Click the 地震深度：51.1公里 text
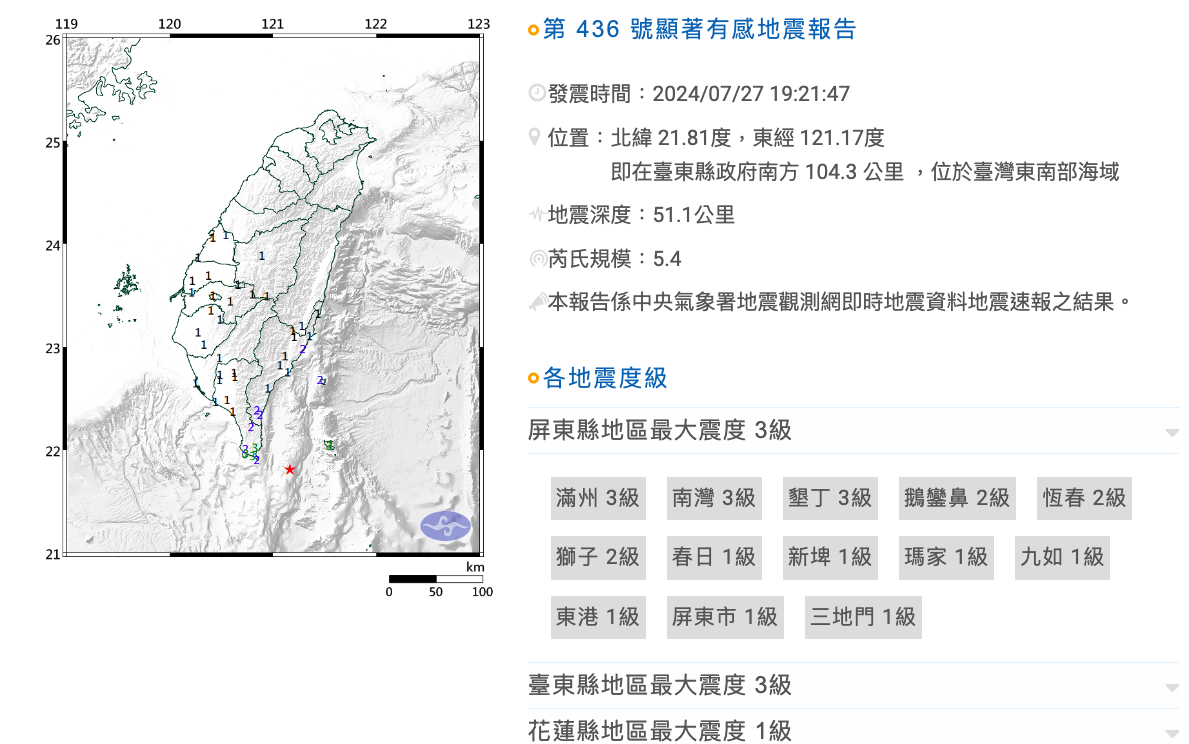 coord(642,215)
